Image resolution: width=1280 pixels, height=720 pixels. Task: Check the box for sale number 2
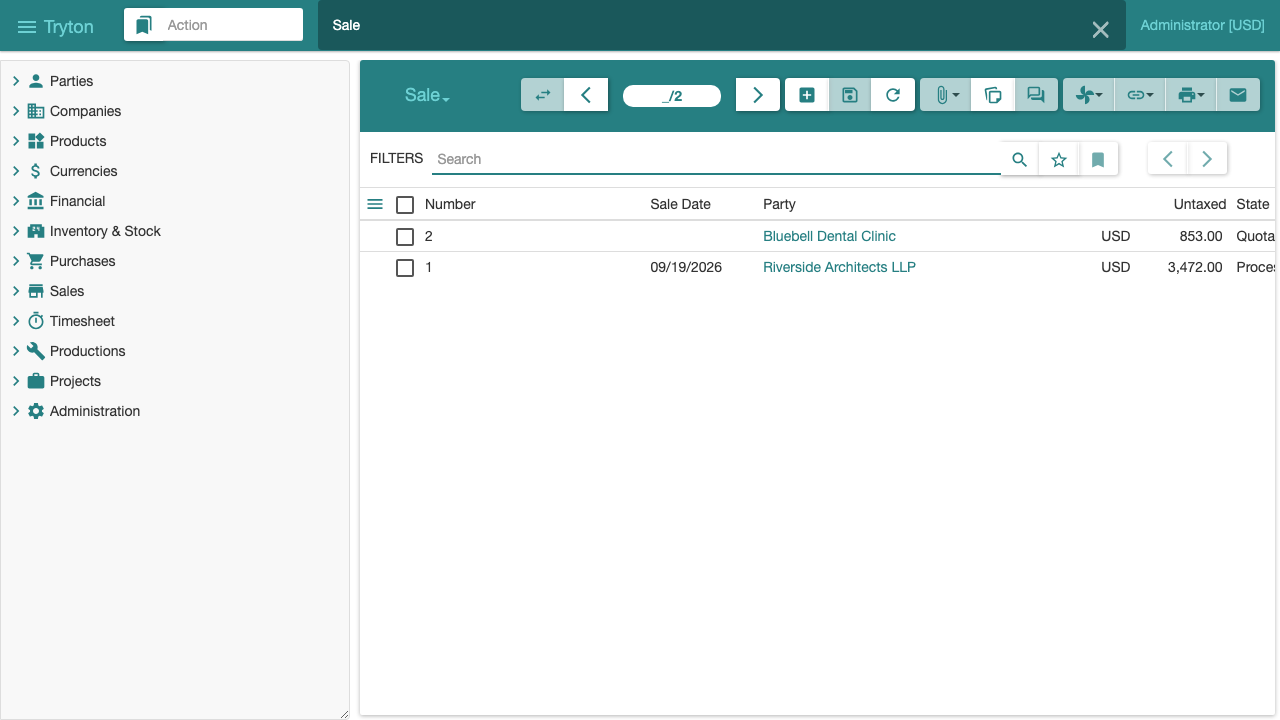(405, 237)
